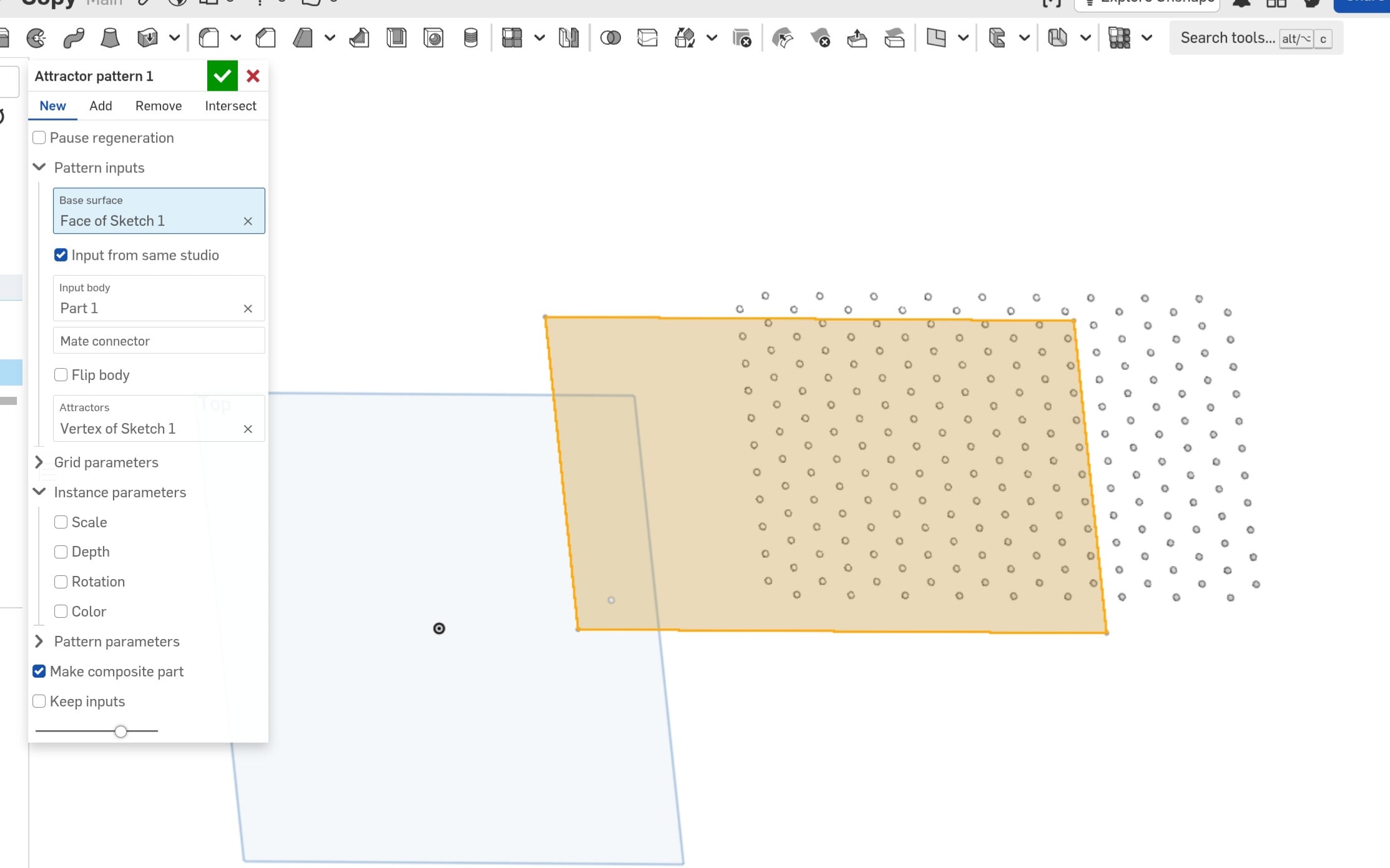Switch to the Remove tab
1390x868 pixels.
pyautogui.click(x=159, y=106)
